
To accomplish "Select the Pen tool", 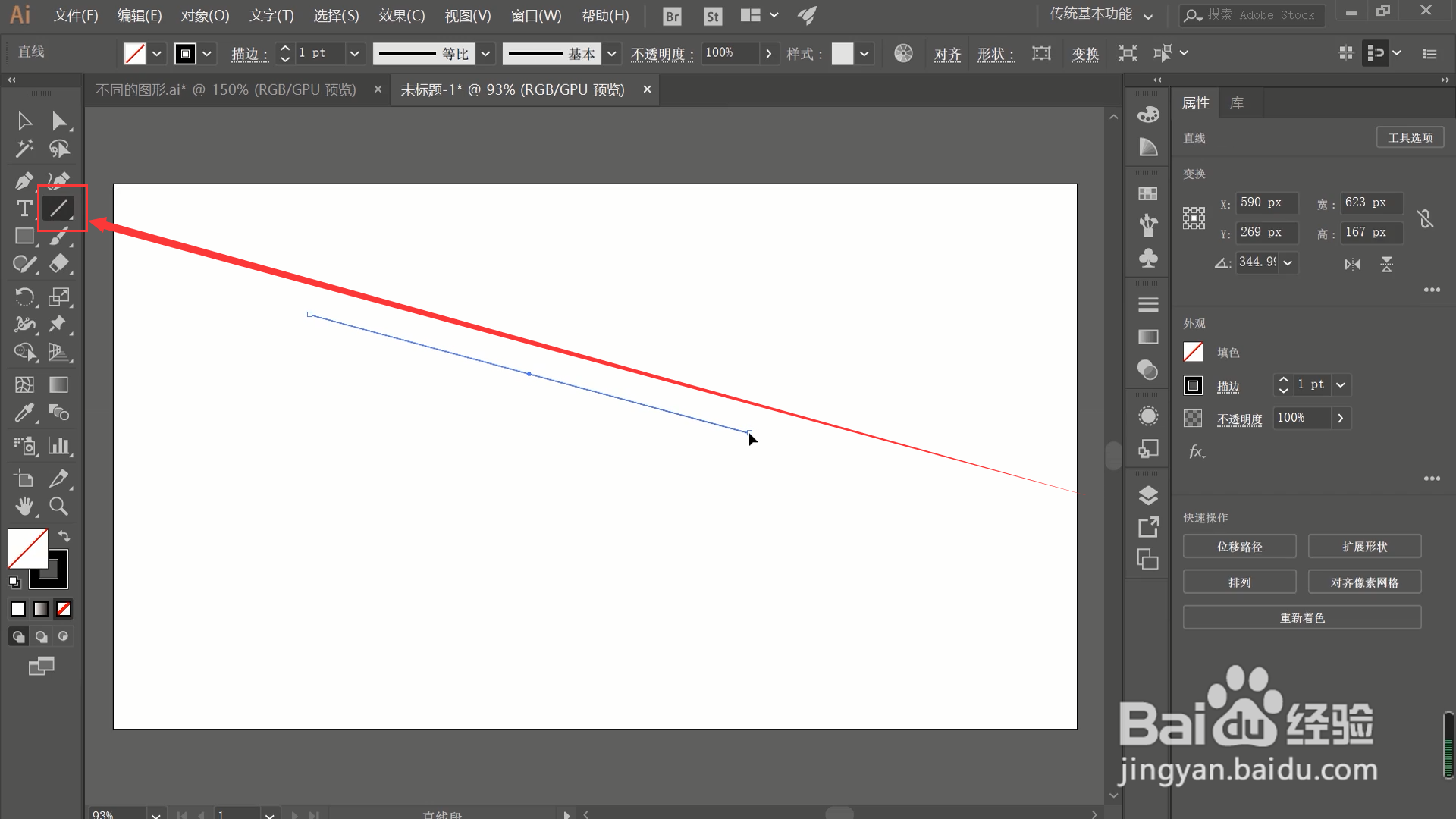I will (24, 180).
